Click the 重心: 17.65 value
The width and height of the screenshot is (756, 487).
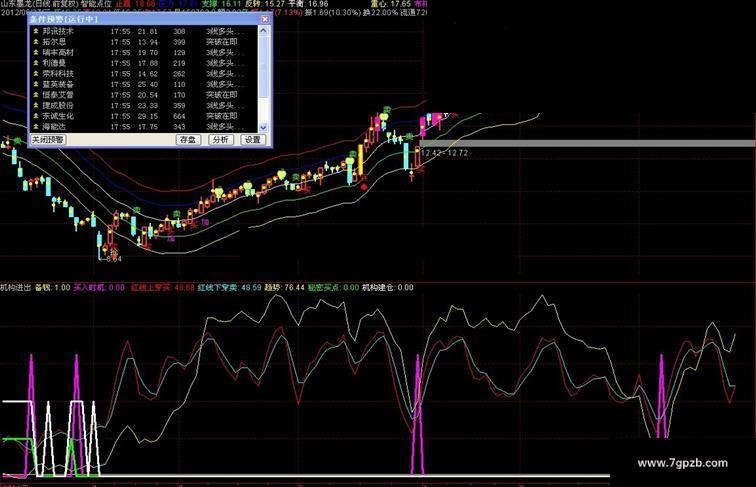coord(391,3)
